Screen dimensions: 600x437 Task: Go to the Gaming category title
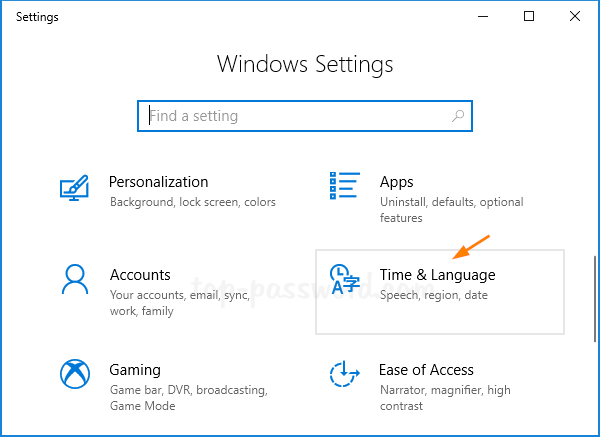coord(135,370)
